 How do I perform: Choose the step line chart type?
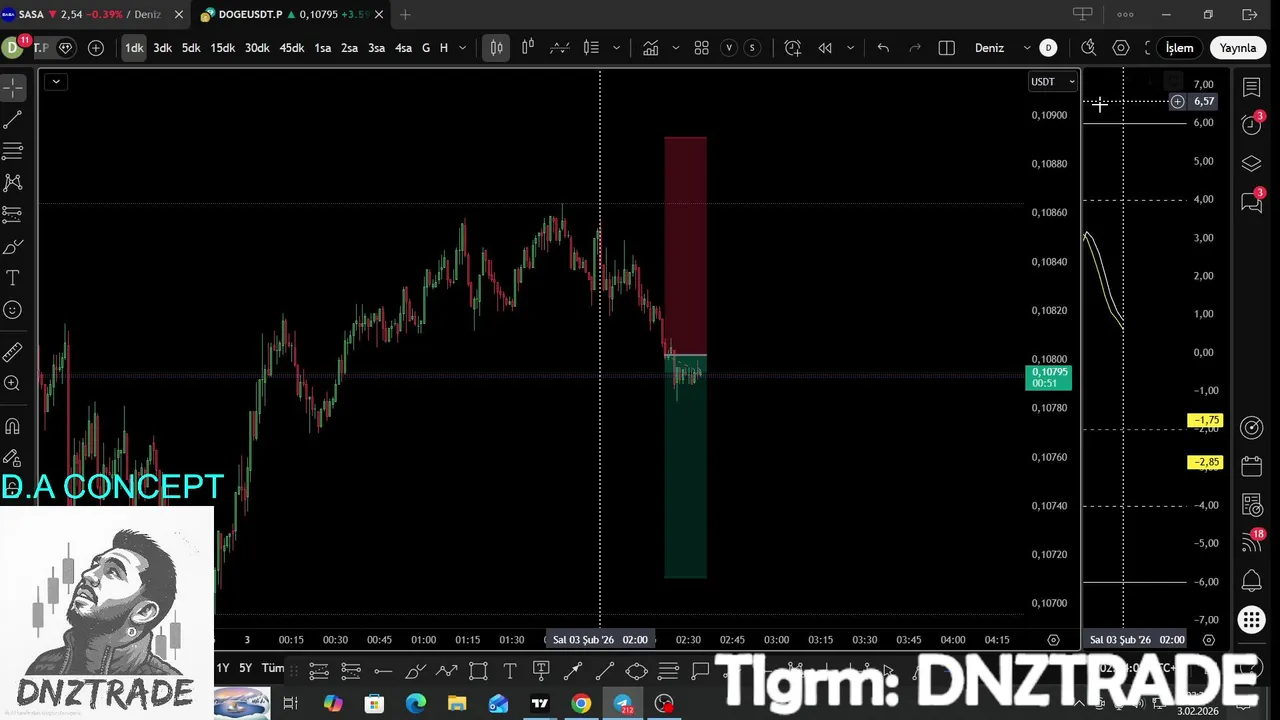tap(560, 48)
